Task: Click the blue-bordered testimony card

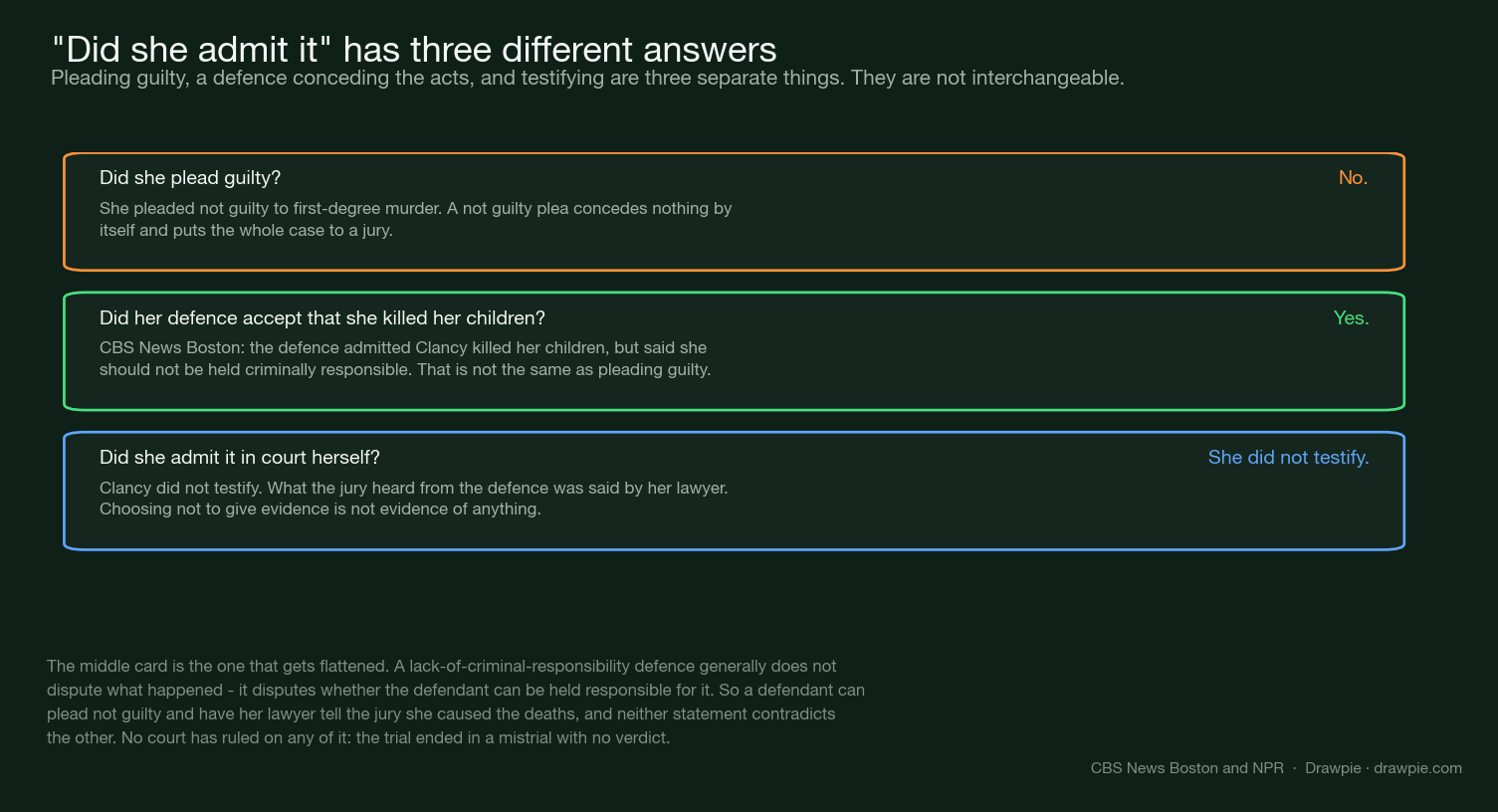Action: tap(734, 491)
